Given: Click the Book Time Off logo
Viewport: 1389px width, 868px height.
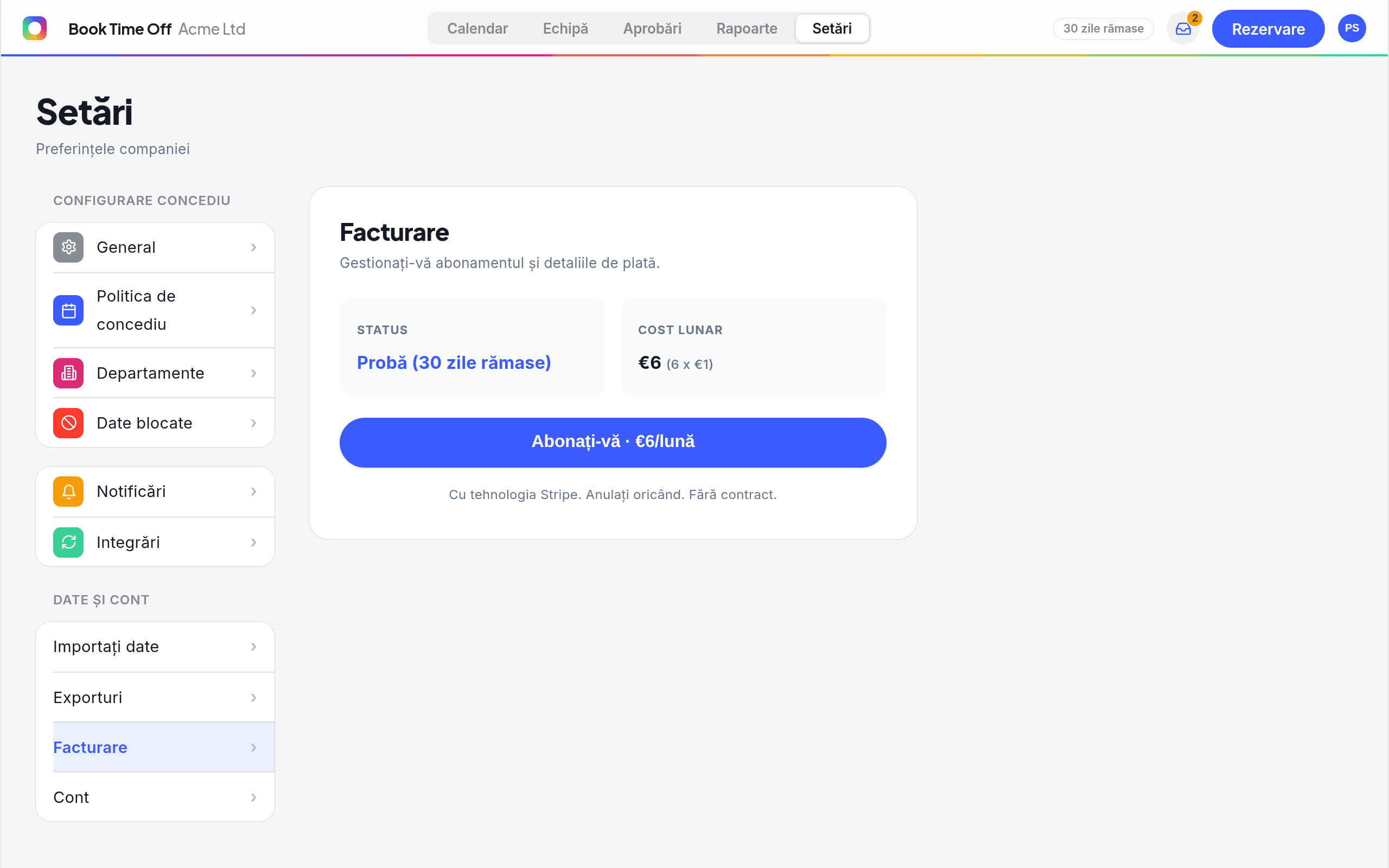Looking at the screenshot, I should click(x=34, y=29).
